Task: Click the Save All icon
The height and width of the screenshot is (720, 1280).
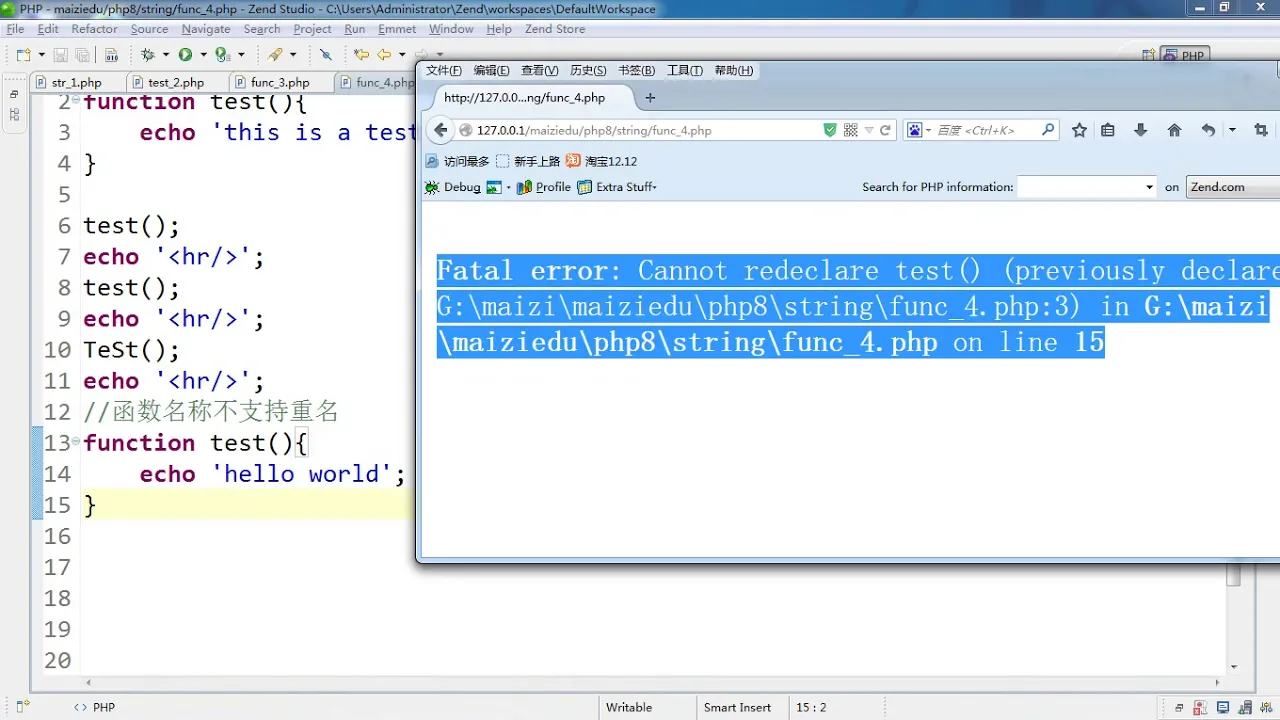Action: [82, 55]
